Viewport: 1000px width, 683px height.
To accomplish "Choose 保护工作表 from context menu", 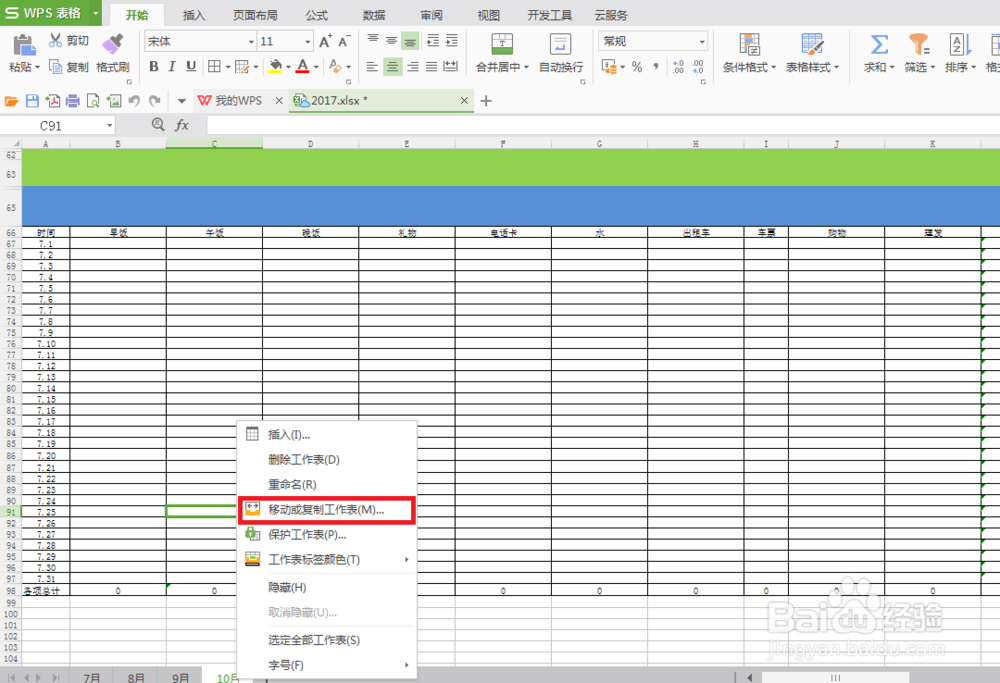I will [x=327, y=534].
